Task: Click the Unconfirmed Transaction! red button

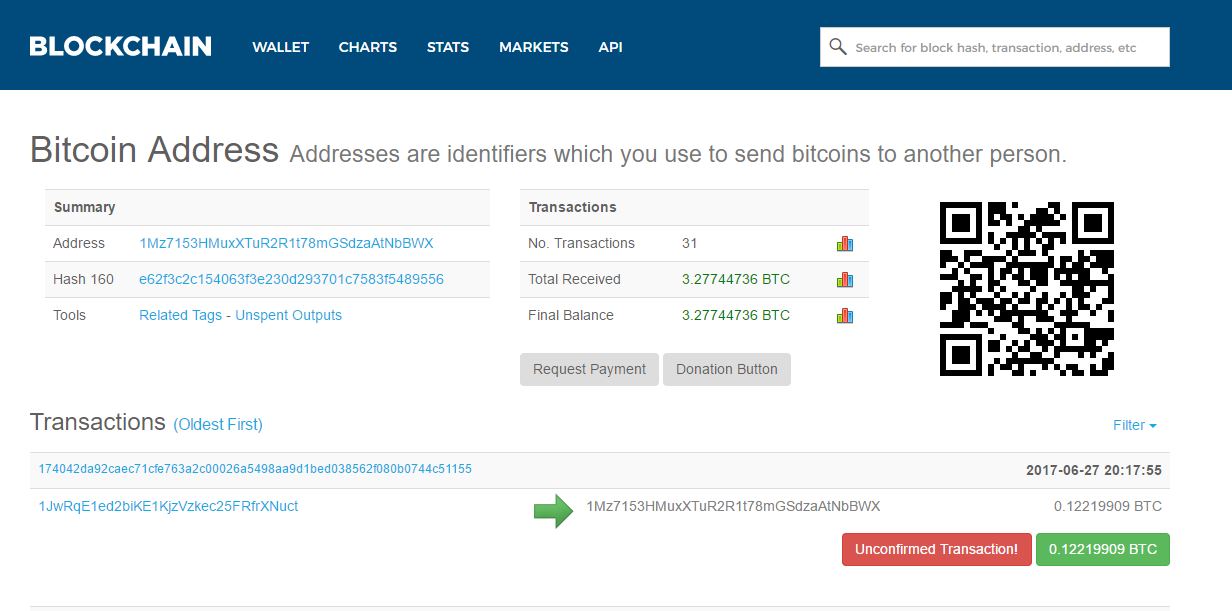Action: [937, 549]
